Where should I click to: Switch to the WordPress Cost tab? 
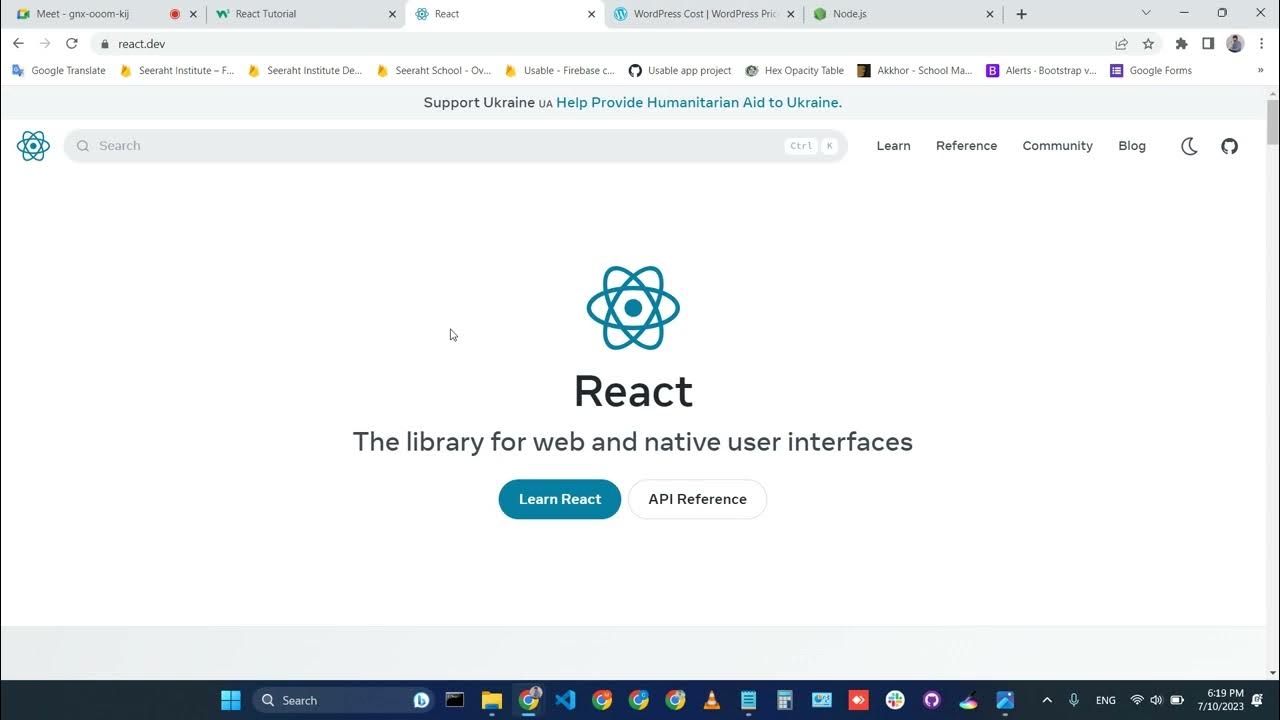click(704, 14)
